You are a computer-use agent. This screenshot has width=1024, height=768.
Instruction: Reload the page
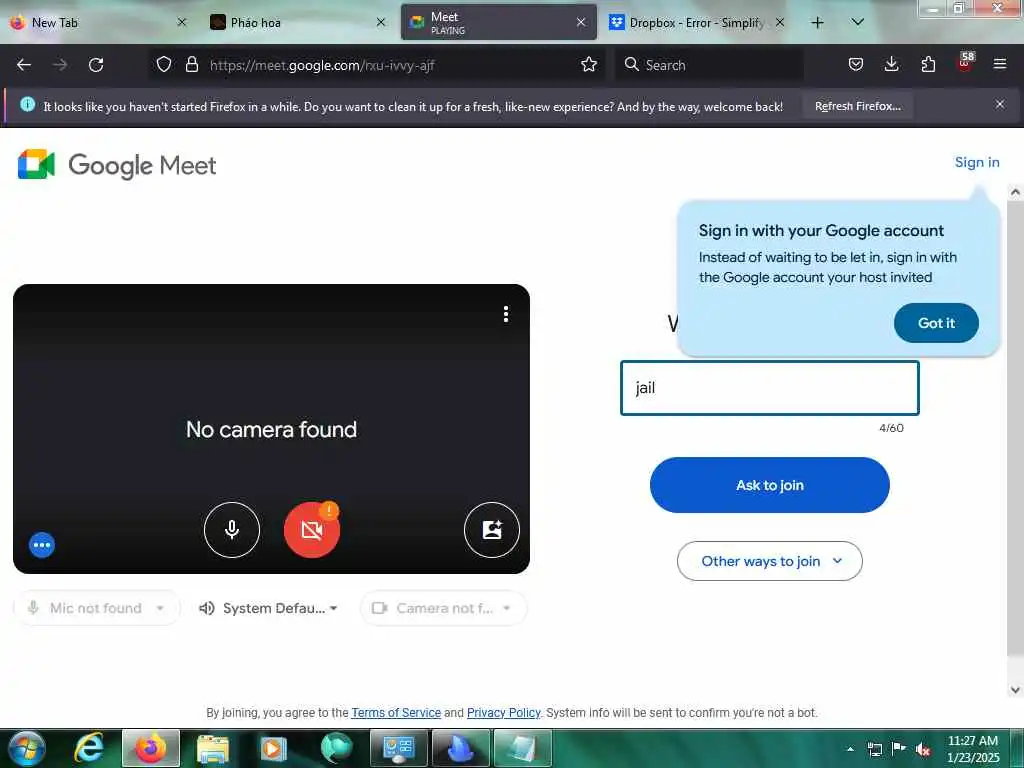[96, 65]
